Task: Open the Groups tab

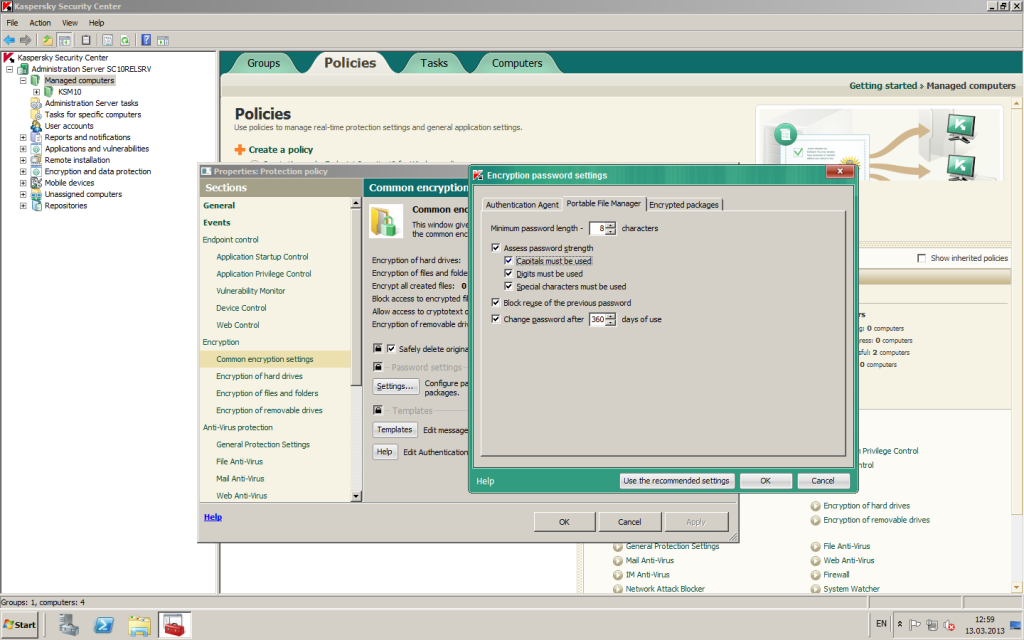Action: pos(263,63)
